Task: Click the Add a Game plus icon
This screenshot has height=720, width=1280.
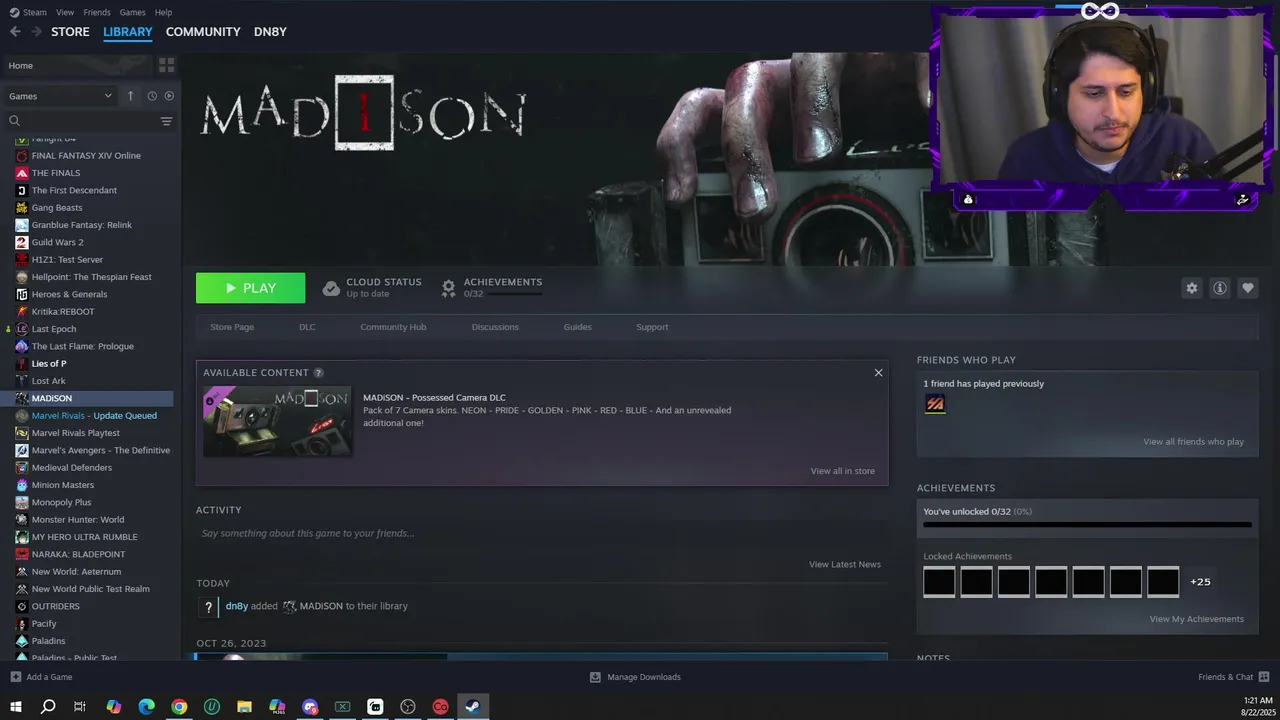Action: (x=15, y=677)
